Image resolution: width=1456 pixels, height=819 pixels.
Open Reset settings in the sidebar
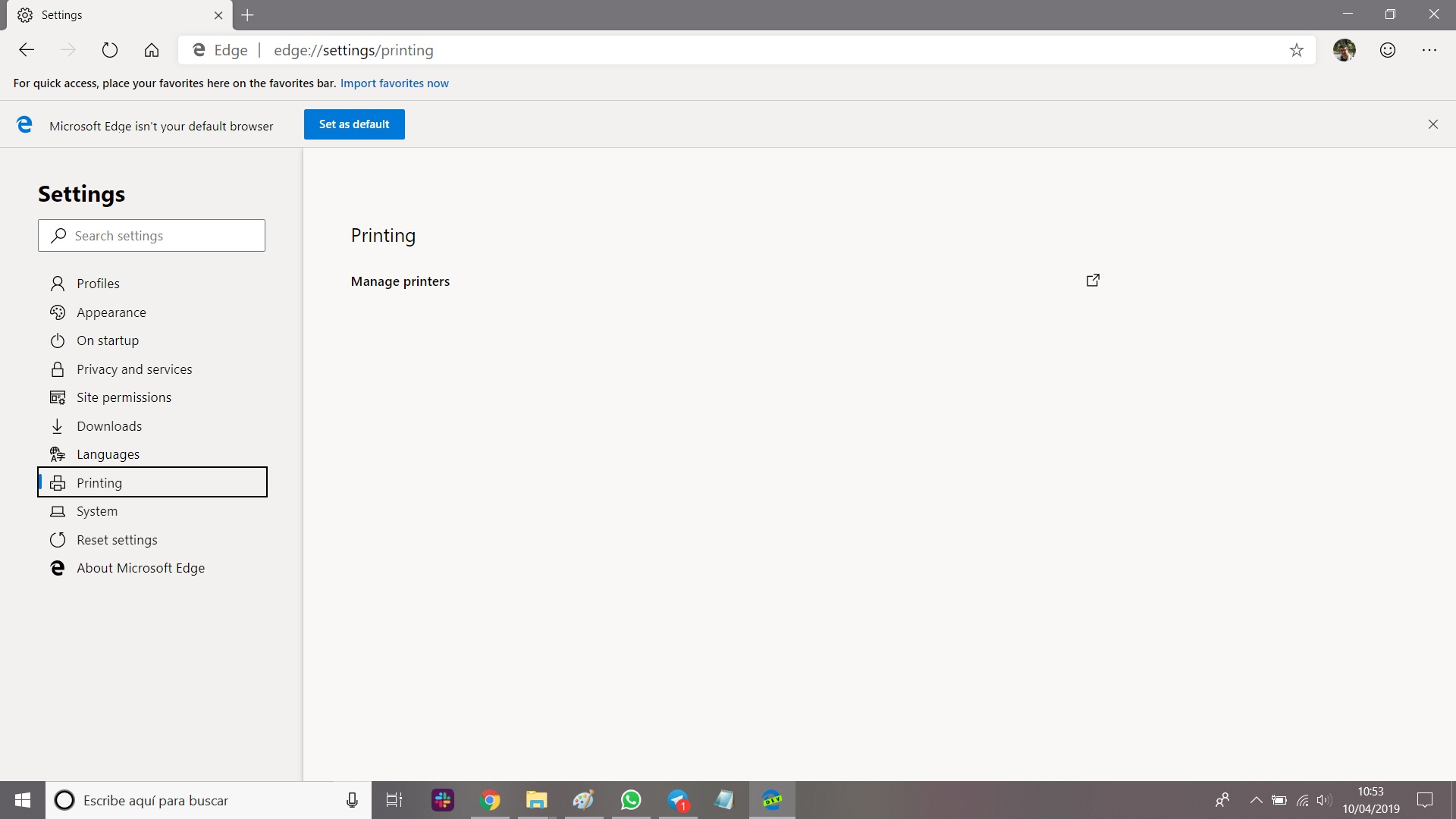click(x=117, y=540)
